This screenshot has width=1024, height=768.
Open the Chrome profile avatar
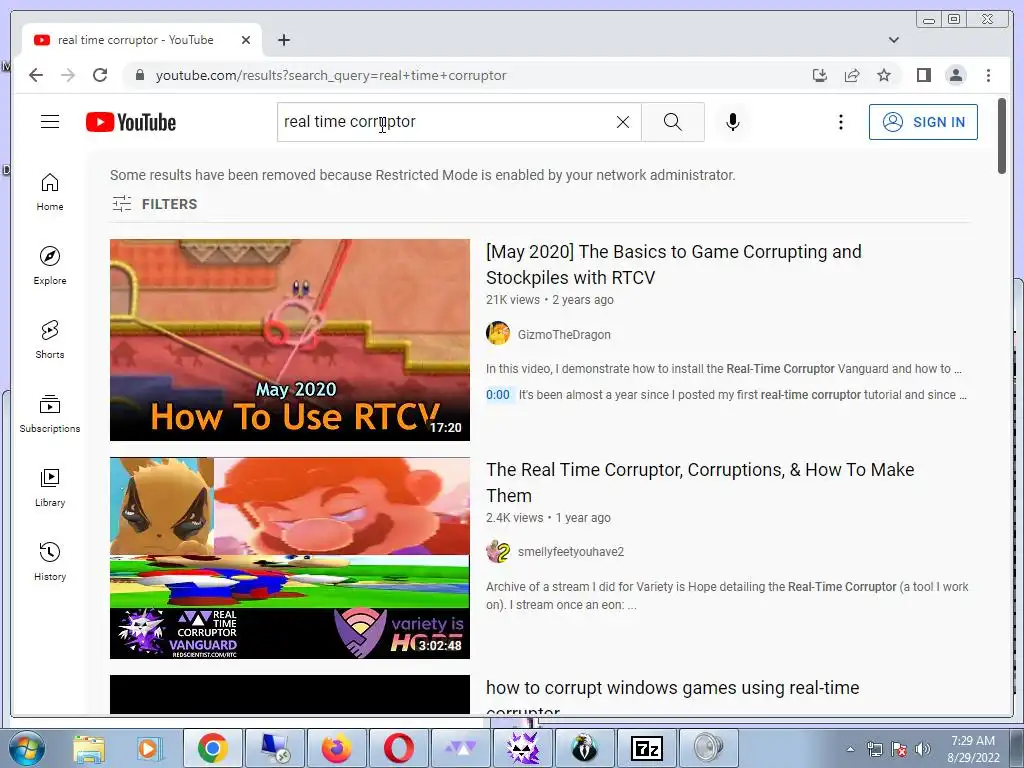point(955,75)
